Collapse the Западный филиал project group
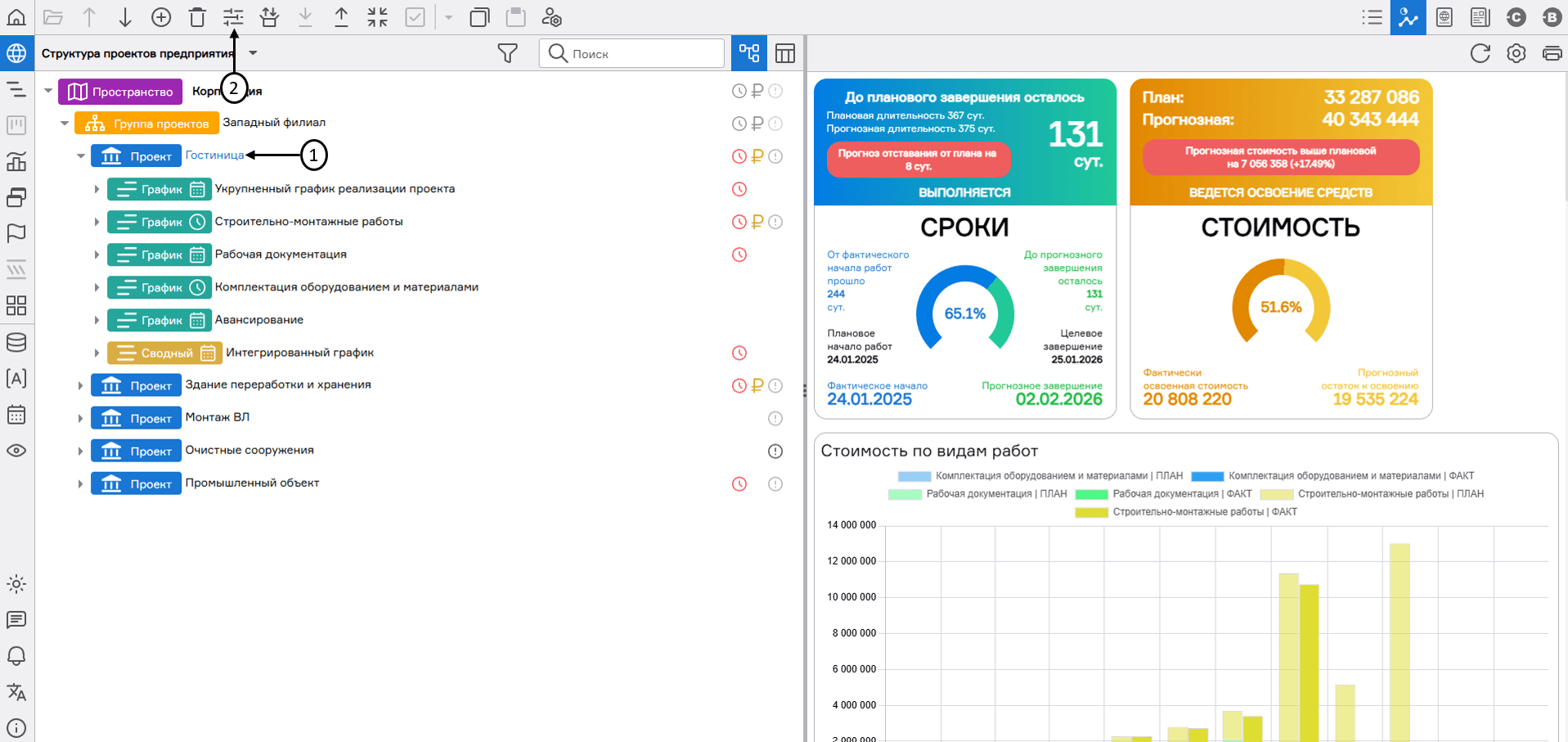The width and height of the screenshot is (1568, 742). coord(65,124)
